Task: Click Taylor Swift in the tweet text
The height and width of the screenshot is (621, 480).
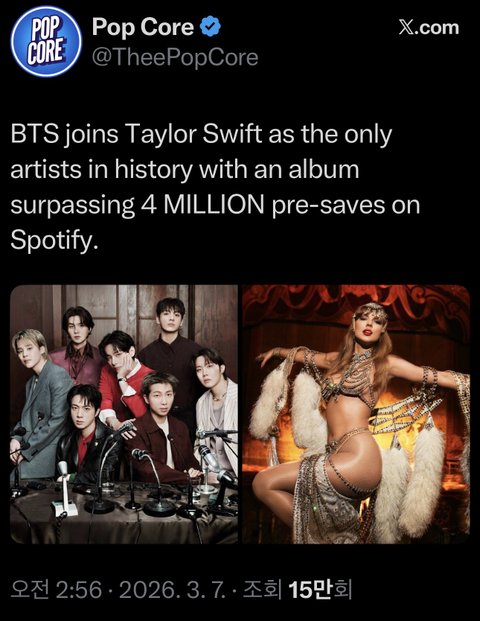Action: (x=193, y=135)
